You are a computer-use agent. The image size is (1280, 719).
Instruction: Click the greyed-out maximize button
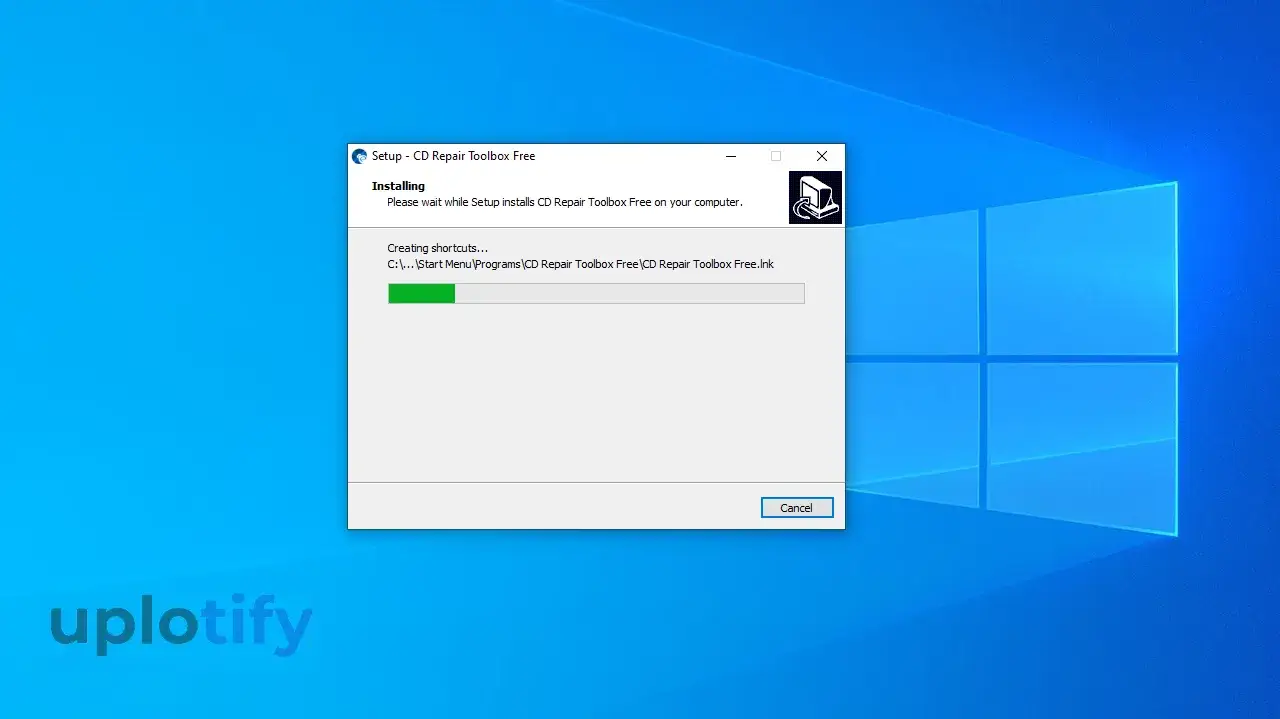point(776,156)
